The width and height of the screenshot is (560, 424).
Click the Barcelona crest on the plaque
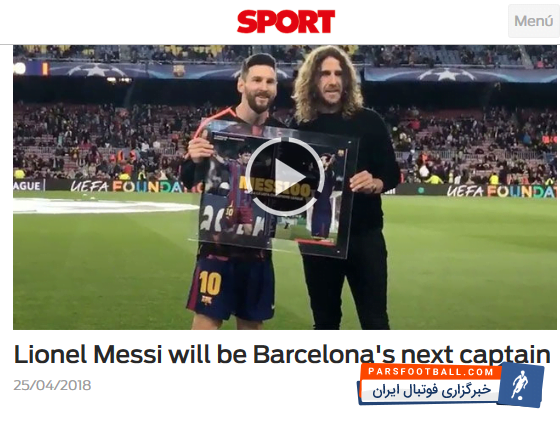tap(341, 155)
